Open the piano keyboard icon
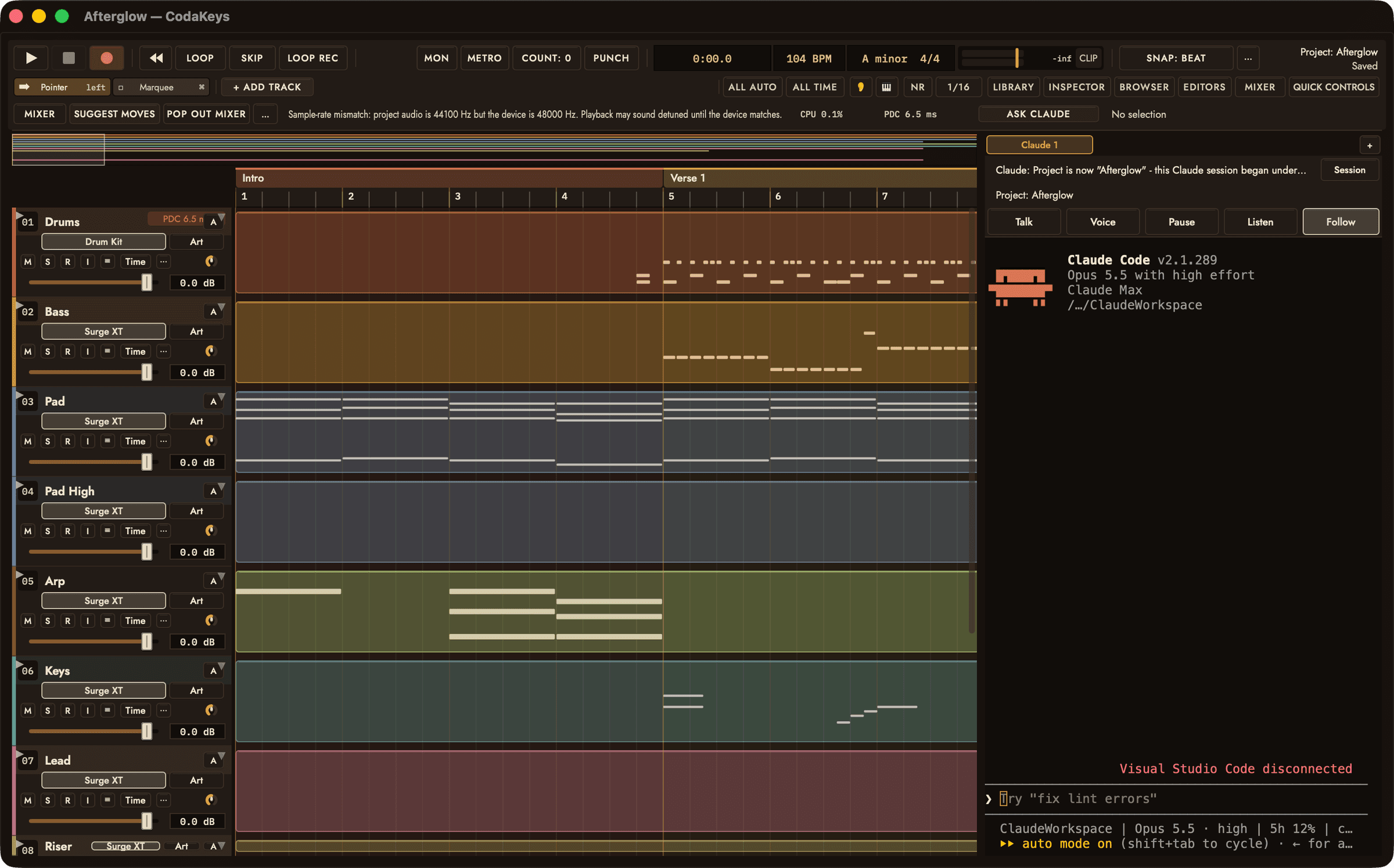The width and height of the screenshot is (1394, 868). pos(886,87)
